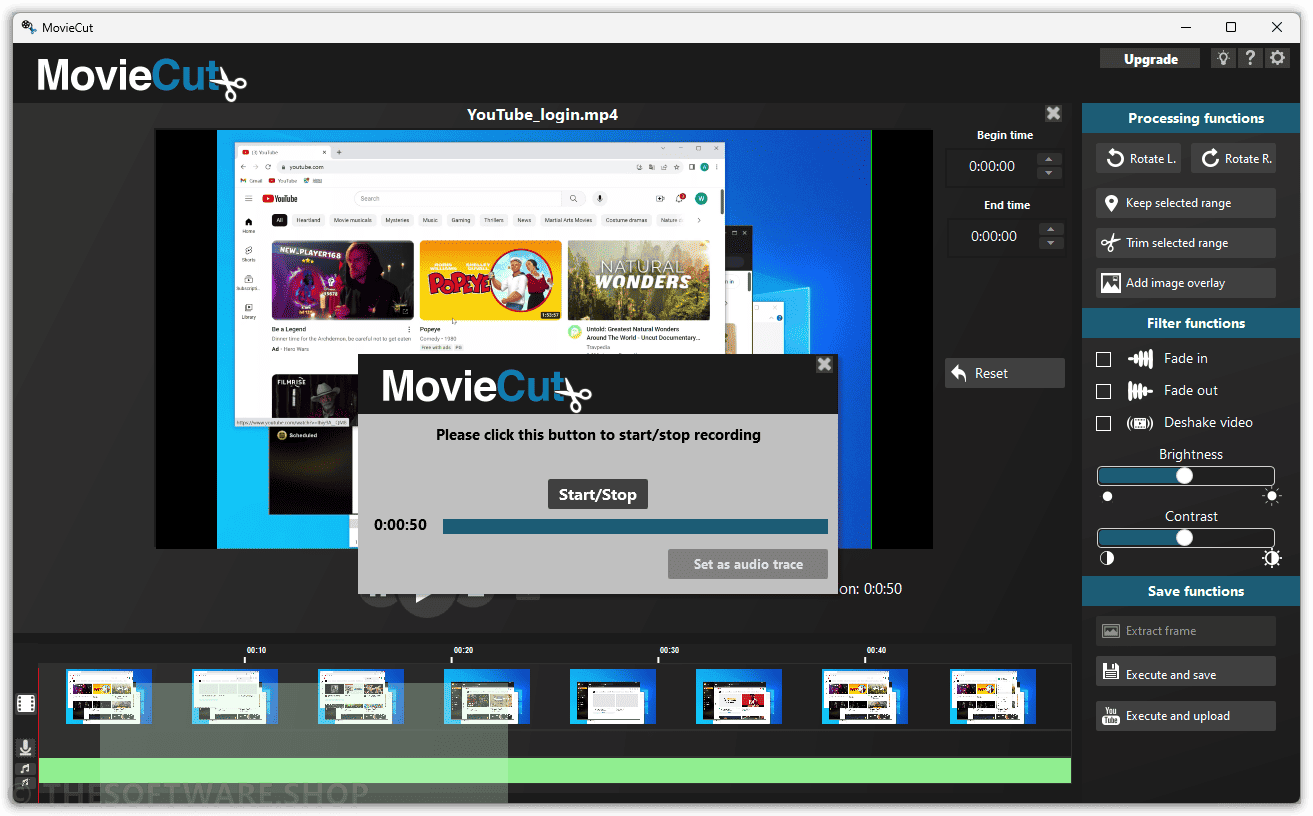Click the YouTube_login.mp4 title text
Viewport: 1313px width, 816px height.
542,114
